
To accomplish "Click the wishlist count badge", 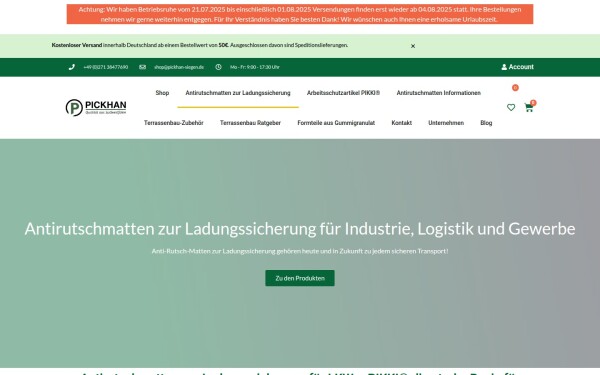I will click(x=515, y=88).
